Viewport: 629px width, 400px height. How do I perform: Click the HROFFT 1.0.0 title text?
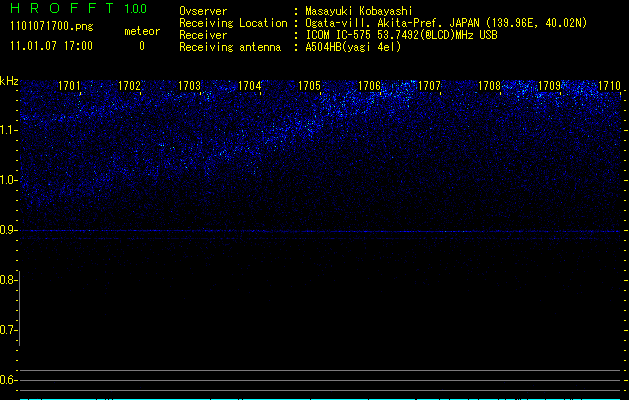click(79, 8)
